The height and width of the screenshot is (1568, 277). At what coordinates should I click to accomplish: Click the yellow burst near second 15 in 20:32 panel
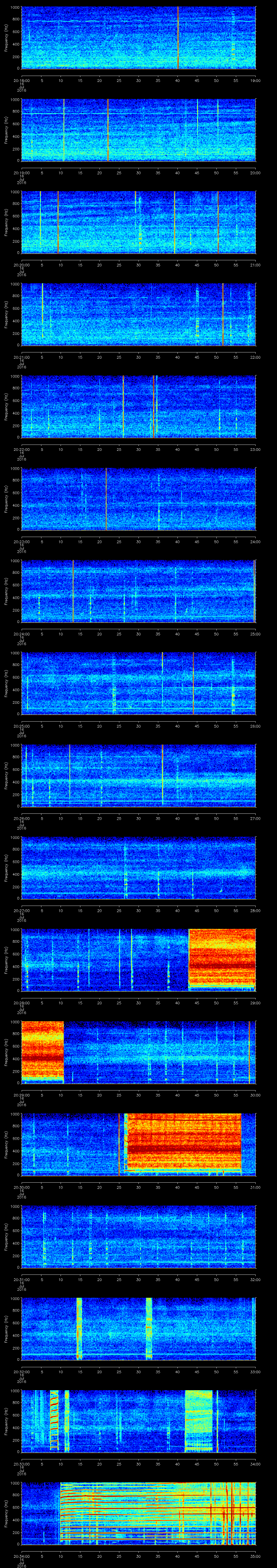pos(79,1329)
